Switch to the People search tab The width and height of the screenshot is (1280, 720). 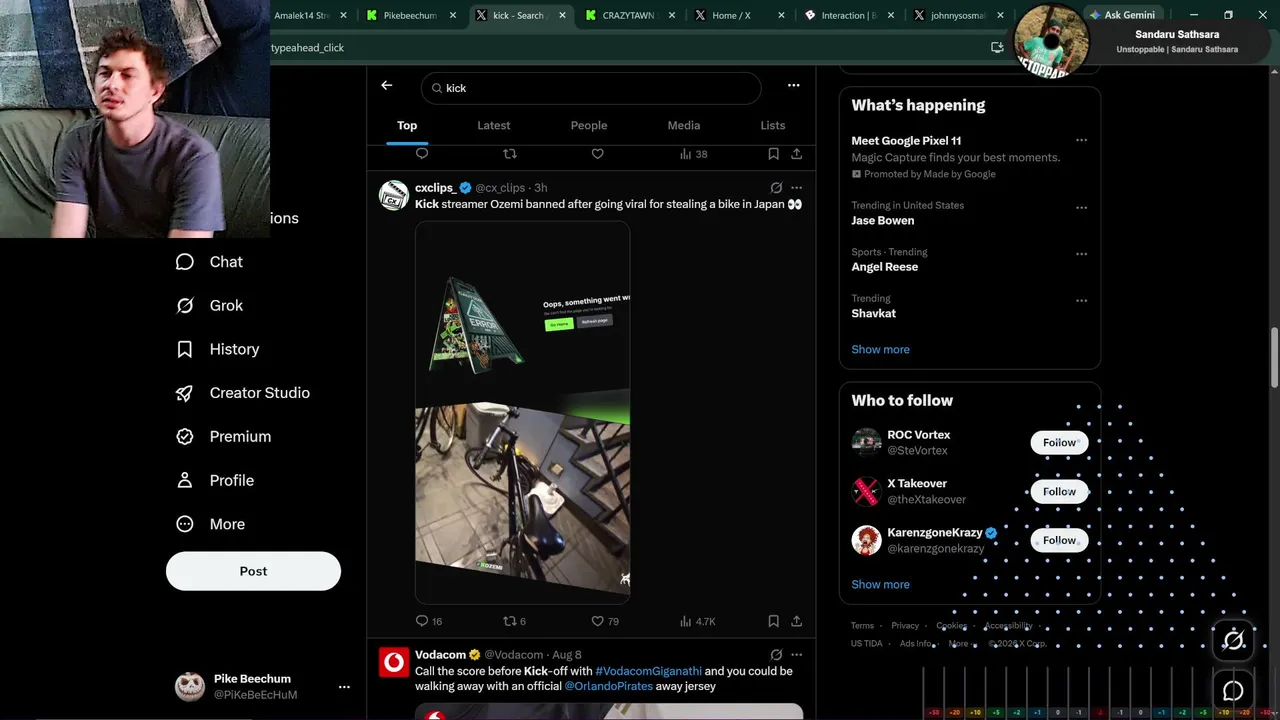tap(589, 126)
